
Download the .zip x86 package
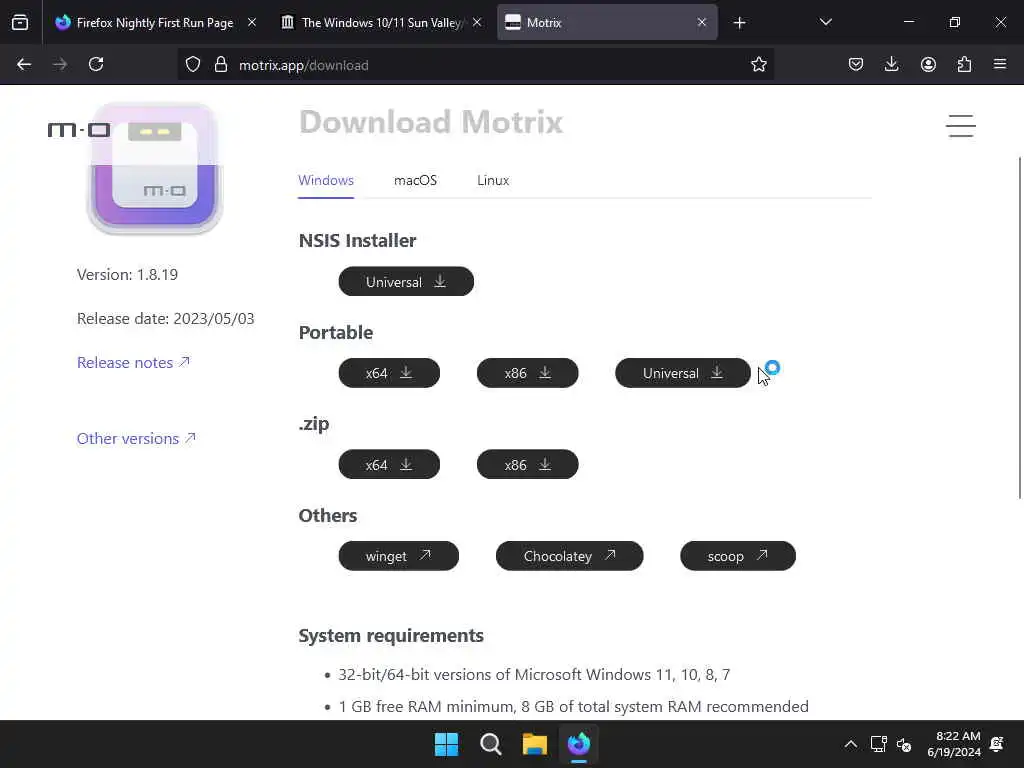click(528, 464)
